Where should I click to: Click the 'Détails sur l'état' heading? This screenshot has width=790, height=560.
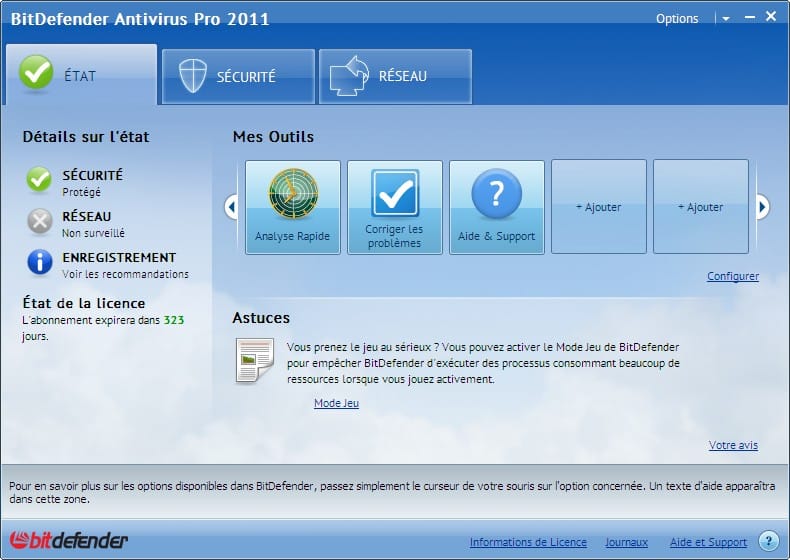pos(86,137)
